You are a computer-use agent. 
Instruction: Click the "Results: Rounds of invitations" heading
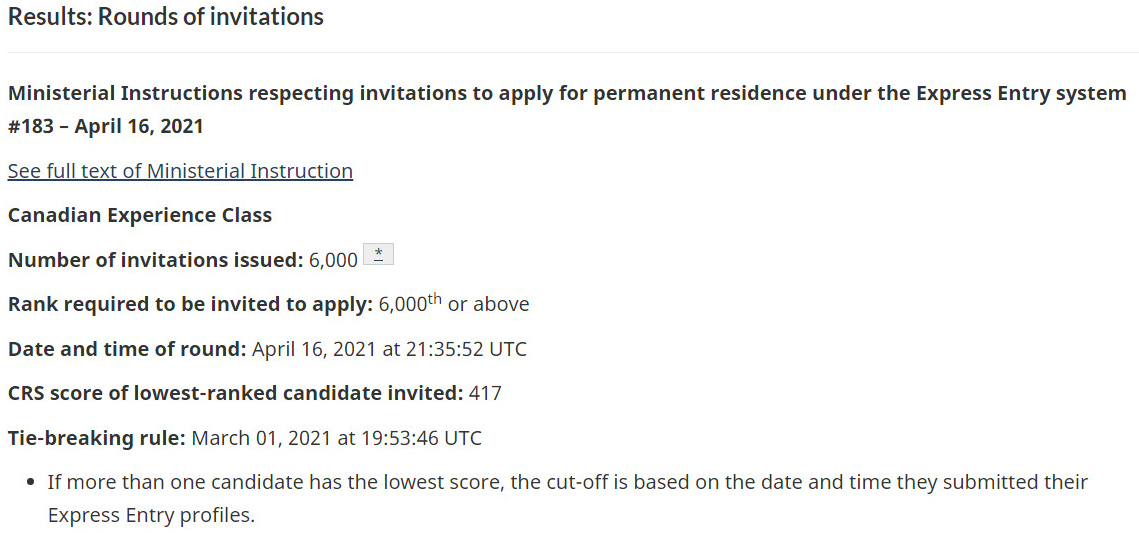click(166, 17)
